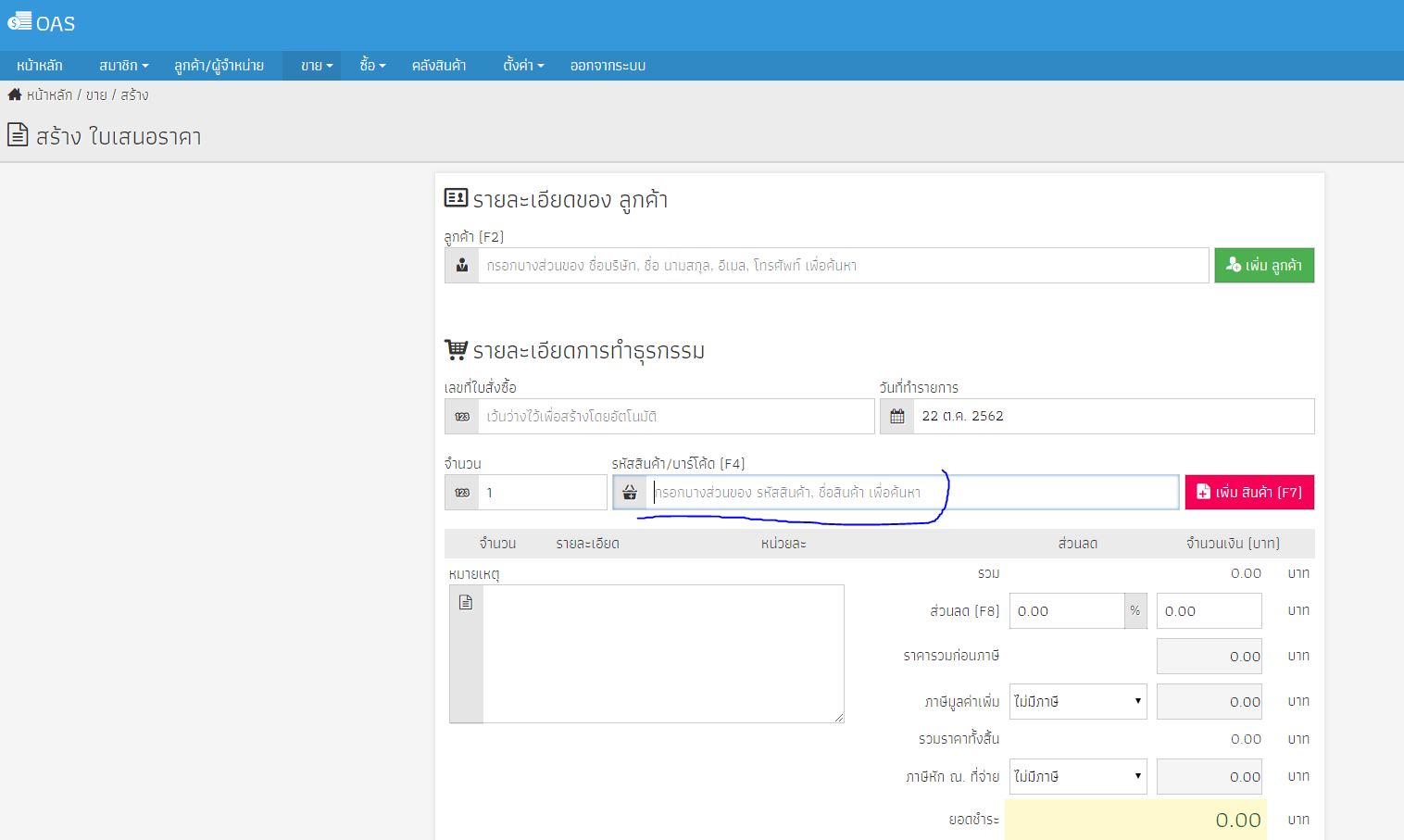Focus the customer search input field
1404x840 pixels.
[843, 266]
